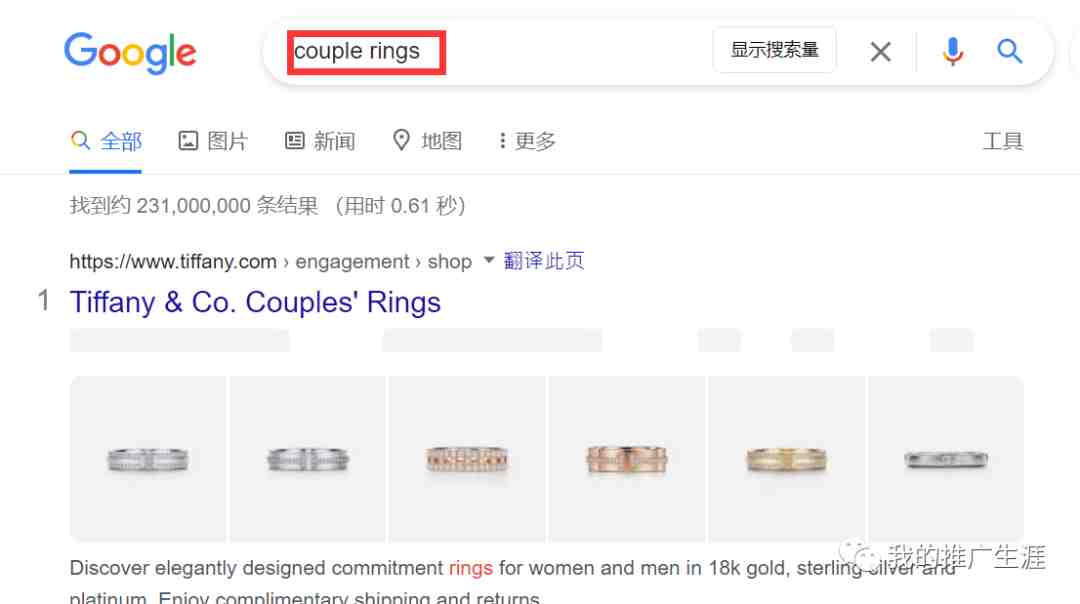Open the third rose gold ring thumbnail
The image size is (1080, 604).
[467, 459]
